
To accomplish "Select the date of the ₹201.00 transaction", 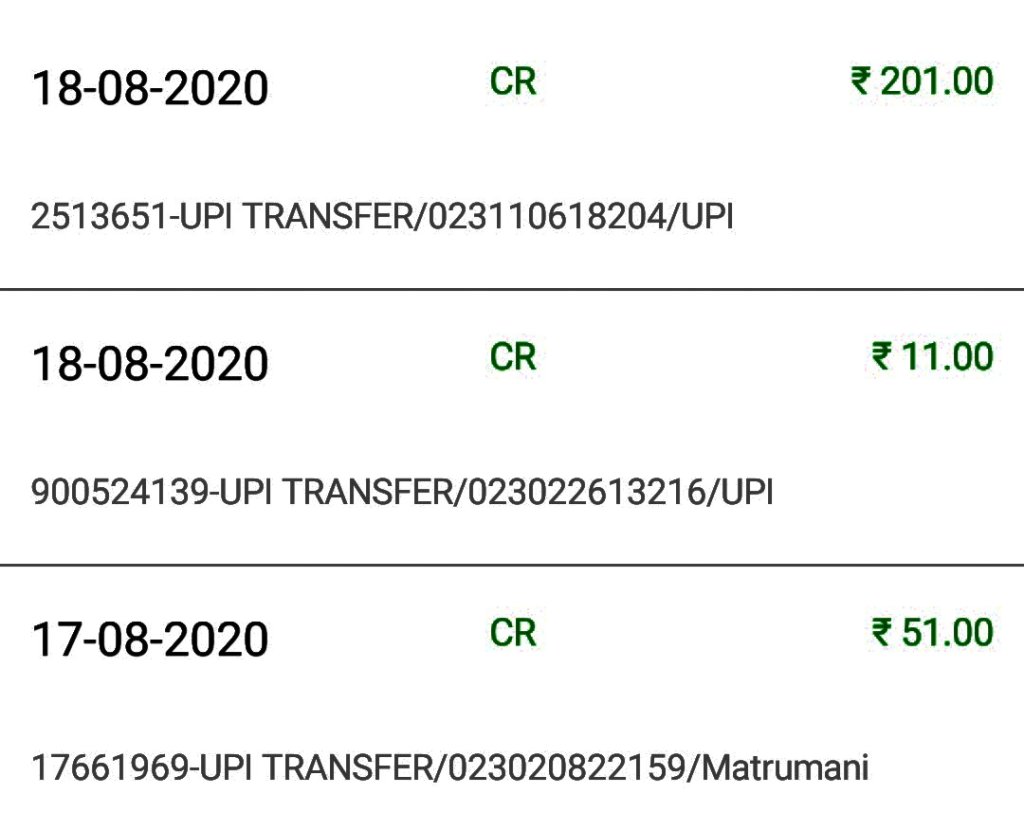I will coord(150,89).
